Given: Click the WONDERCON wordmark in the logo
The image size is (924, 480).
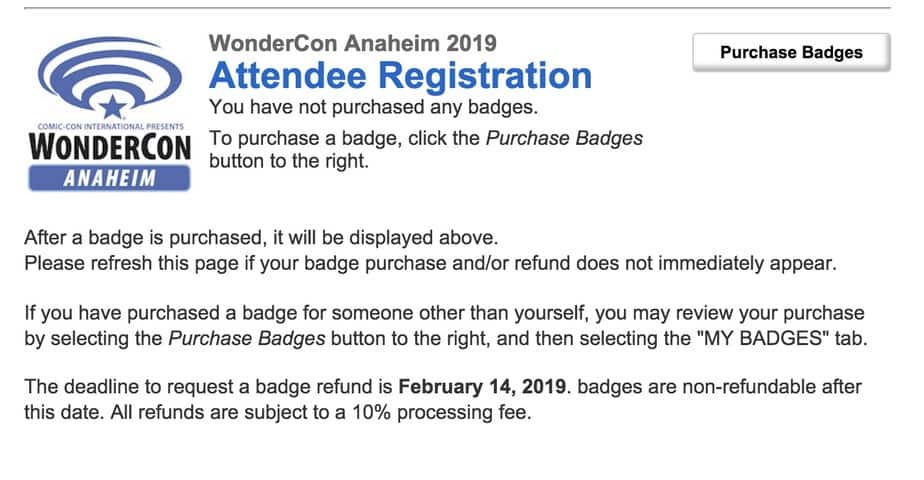Looking at the screenshot, I should [110, 147].
